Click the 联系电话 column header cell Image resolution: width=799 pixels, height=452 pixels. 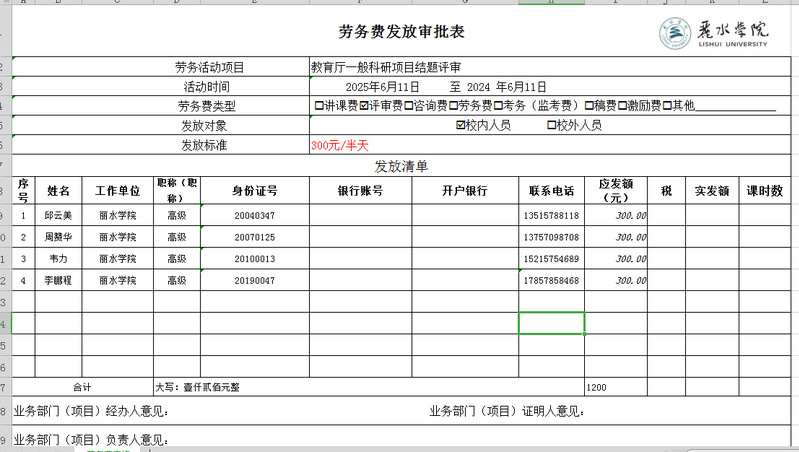(x=551, y=191)
